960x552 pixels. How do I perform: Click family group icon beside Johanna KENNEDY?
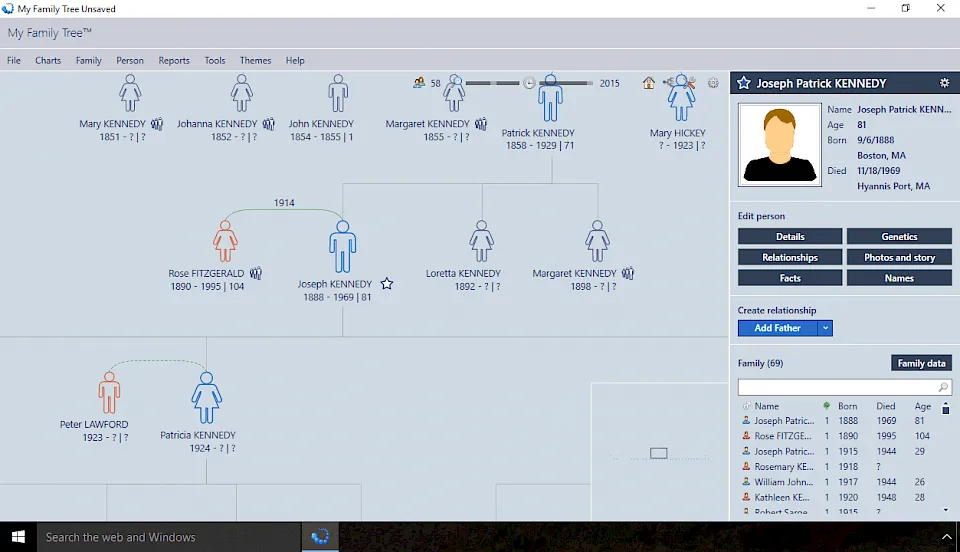pos(269,124)
